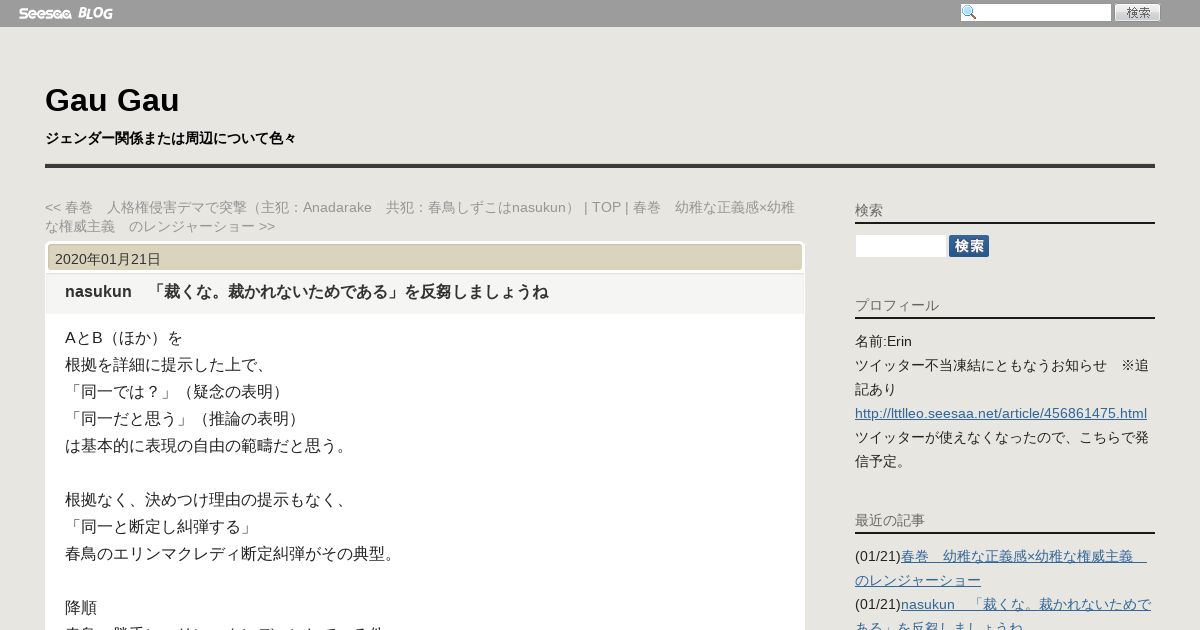The height and width of the screenshot is (630, 1200).
Task: Focus the sidebar 検索 input field
Action: click(900, 246)
